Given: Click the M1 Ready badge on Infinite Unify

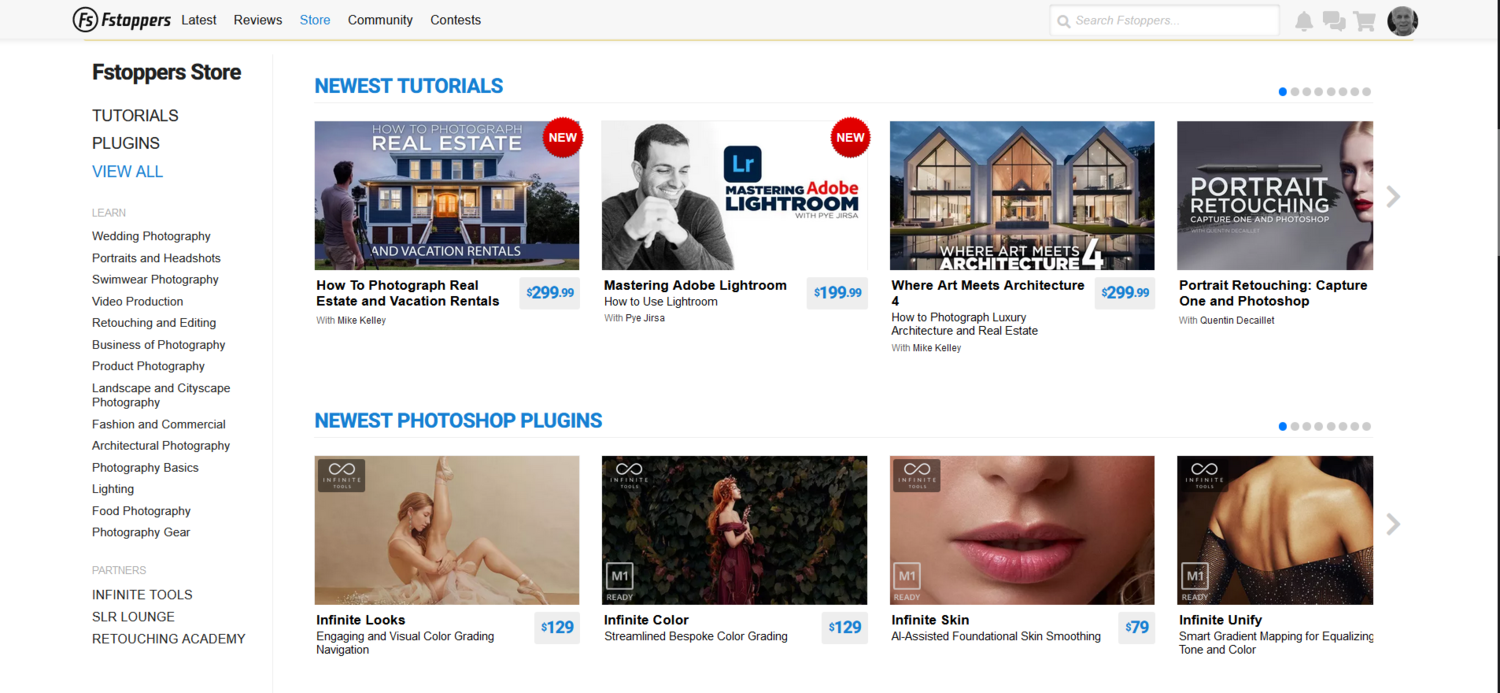Looking at the screenshot, I should (x=1195, y=581).
